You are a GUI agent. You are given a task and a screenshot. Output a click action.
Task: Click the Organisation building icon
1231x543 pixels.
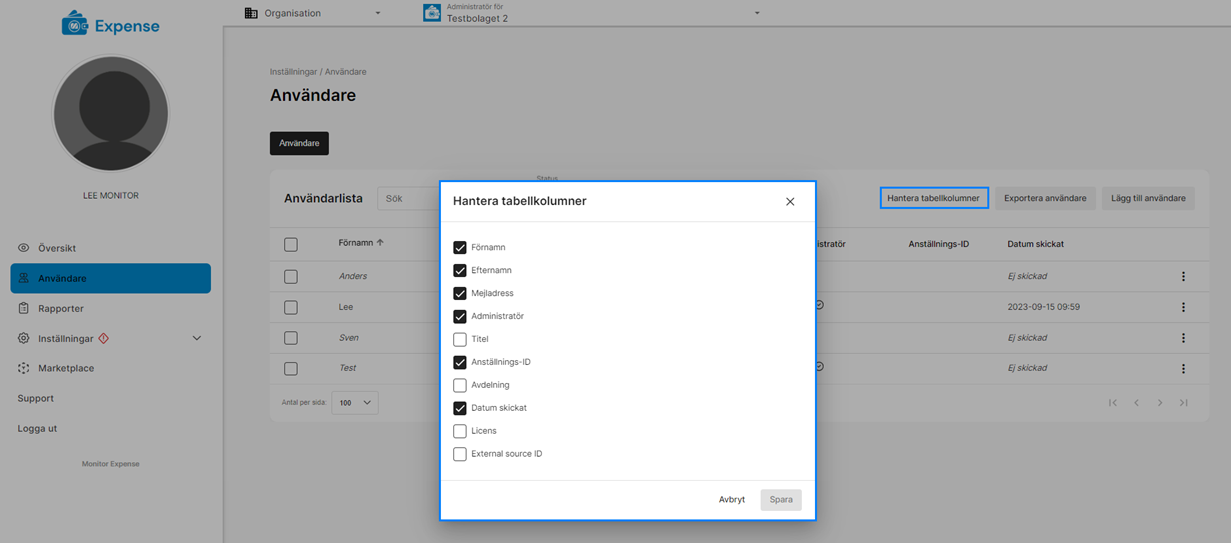tap(251, 13)
